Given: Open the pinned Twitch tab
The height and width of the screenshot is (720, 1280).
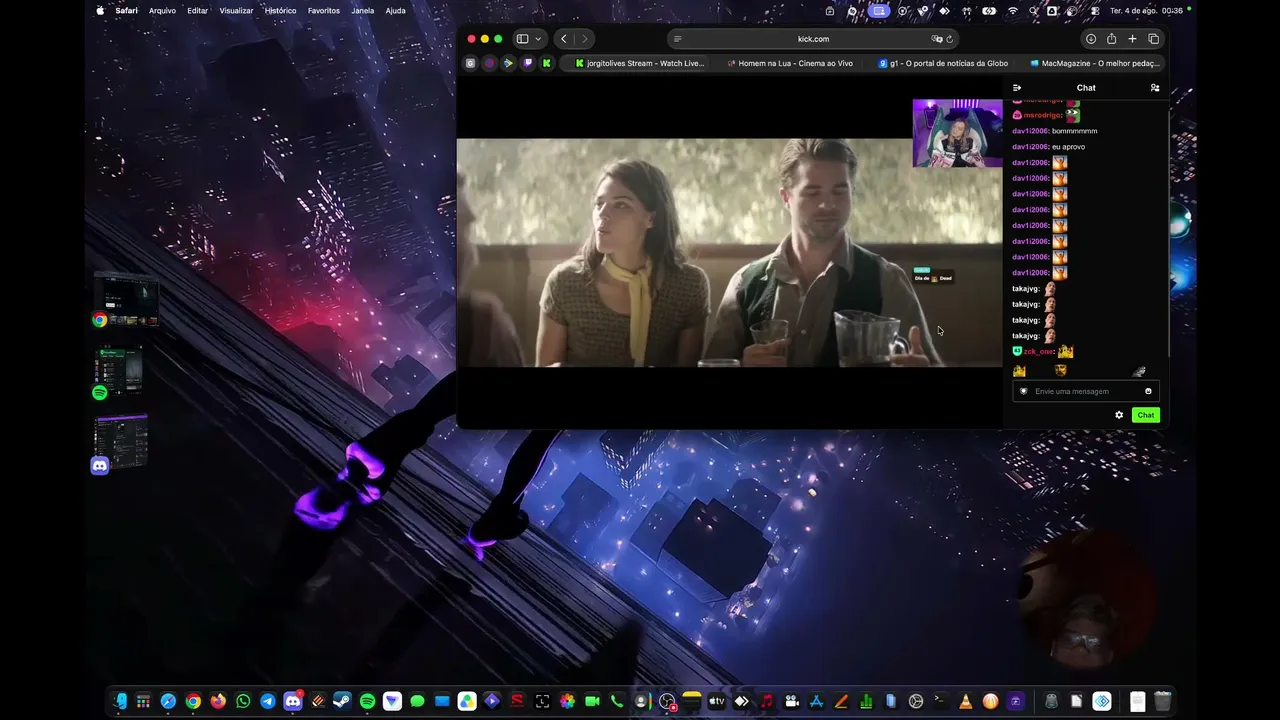Looking at the screenshot, I should 527,63.
